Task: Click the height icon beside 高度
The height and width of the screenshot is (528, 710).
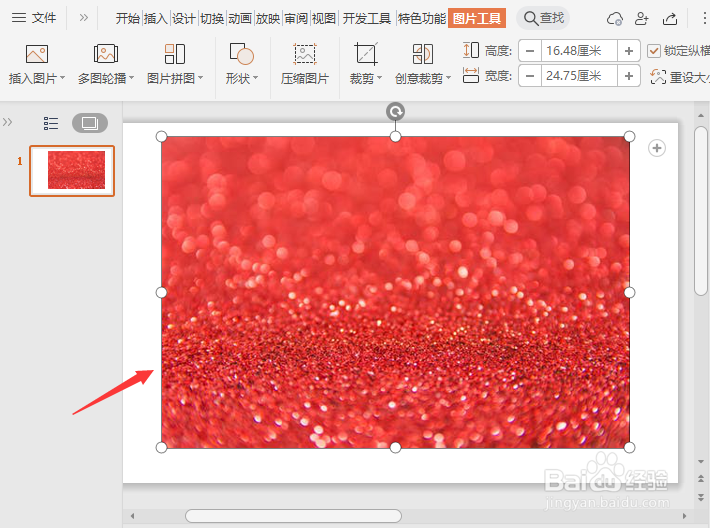Action: tap(471, 50)
